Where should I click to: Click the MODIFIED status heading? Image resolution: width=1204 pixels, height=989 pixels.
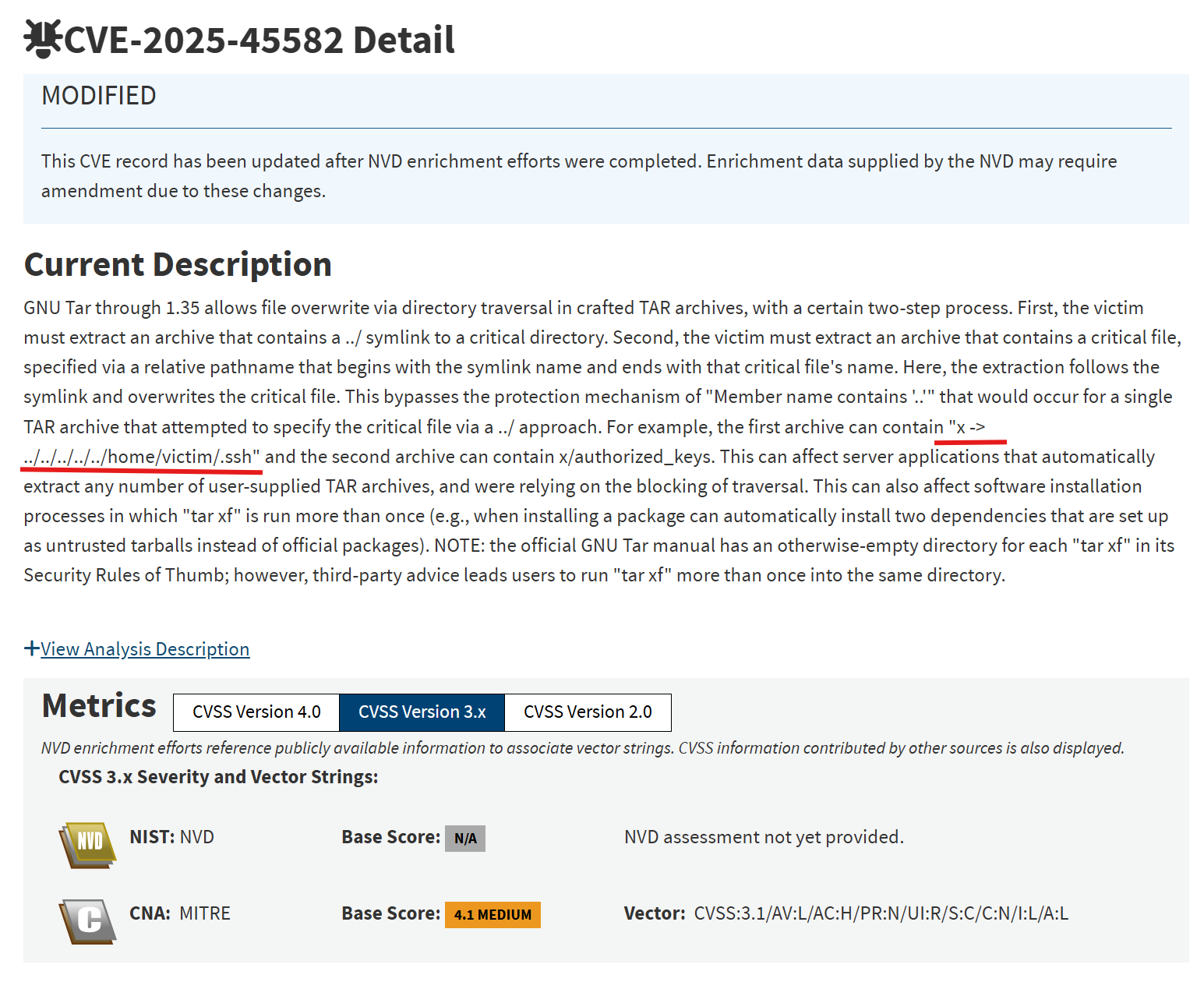click(99, 96)
